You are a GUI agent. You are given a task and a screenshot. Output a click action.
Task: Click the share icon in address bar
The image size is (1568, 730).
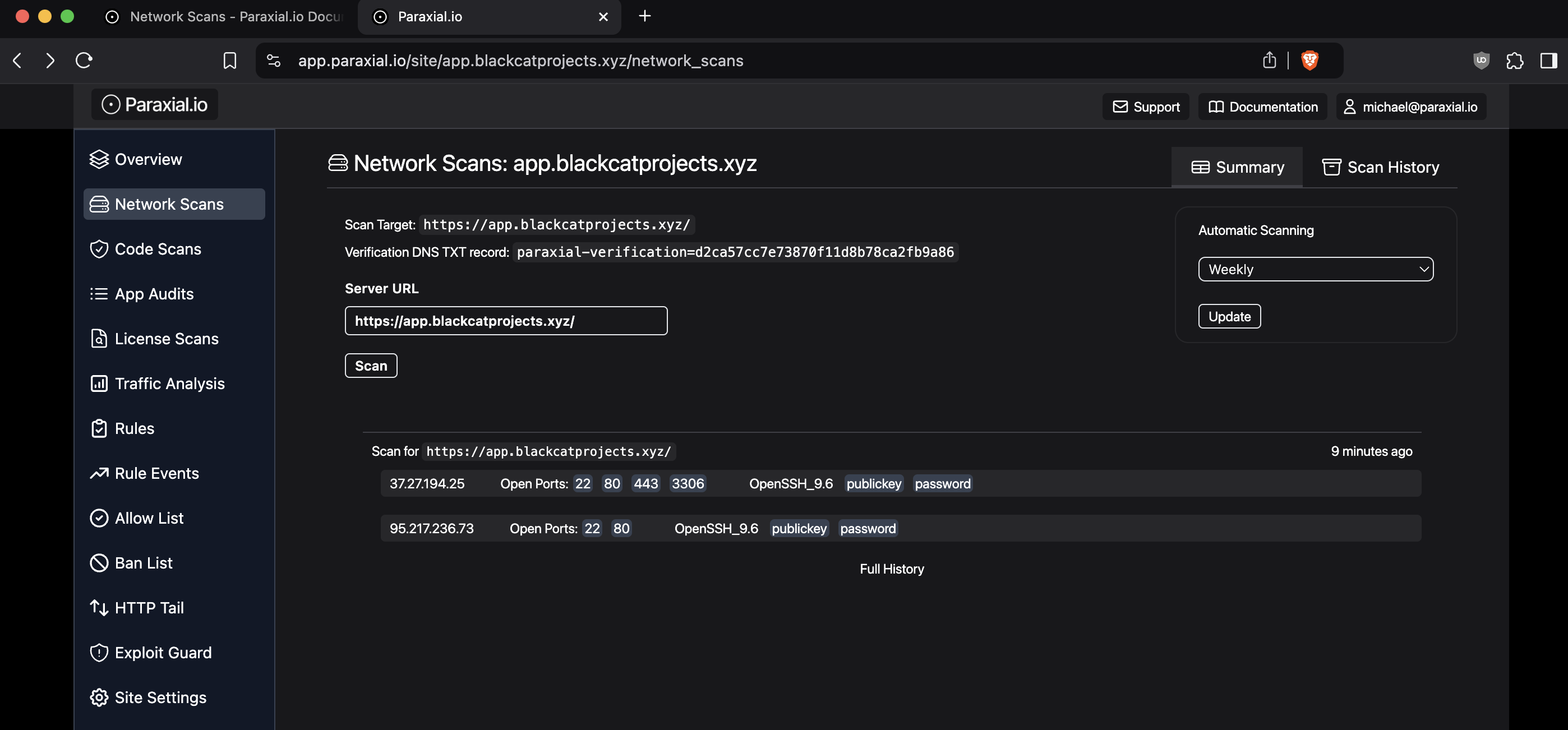click(x=1269, y=60)
